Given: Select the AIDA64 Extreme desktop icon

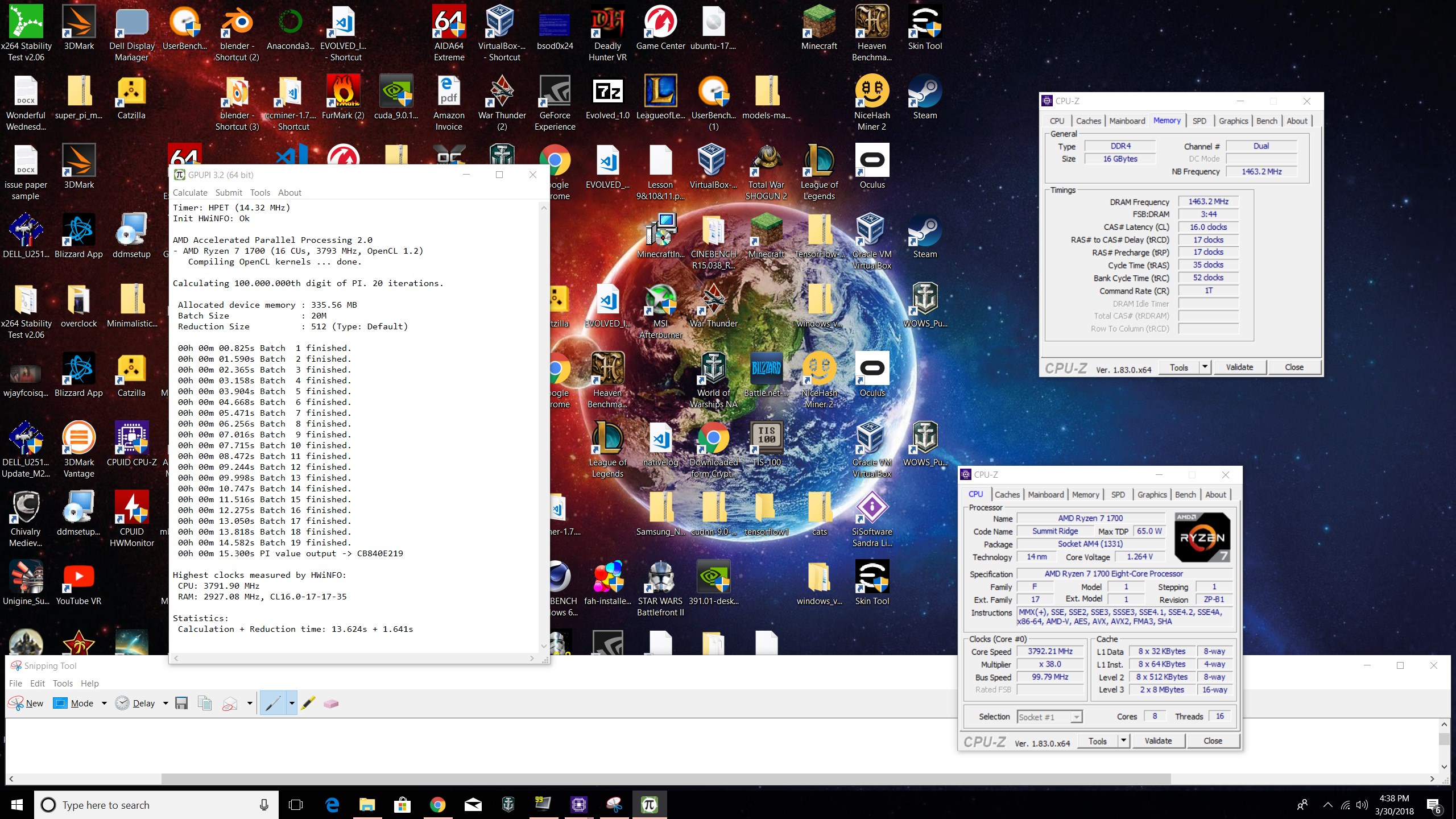Looking at the screenshot, I should point(449,33).
